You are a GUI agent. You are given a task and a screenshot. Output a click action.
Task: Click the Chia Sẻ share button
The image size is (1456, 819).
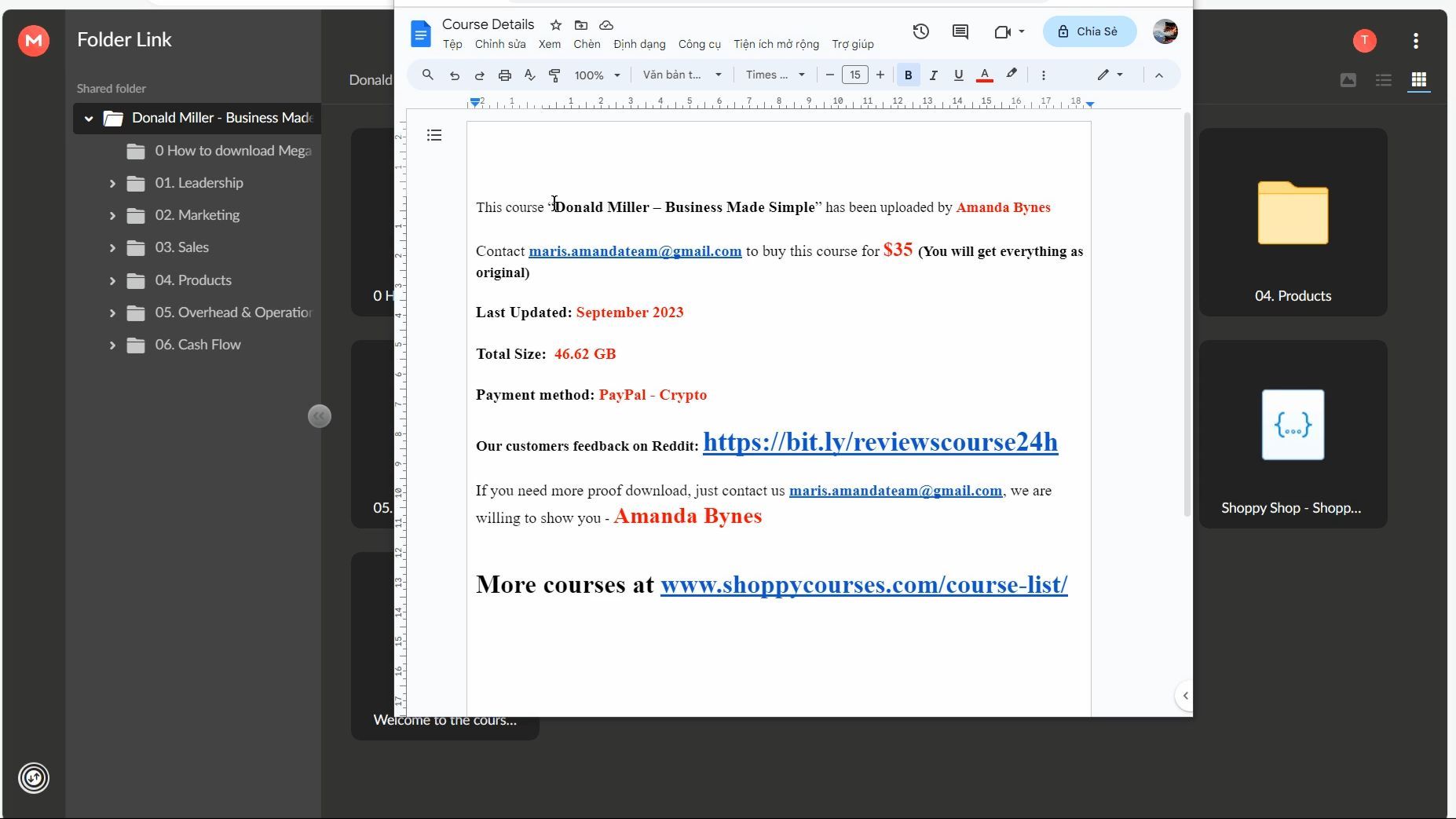point(1090,31)
